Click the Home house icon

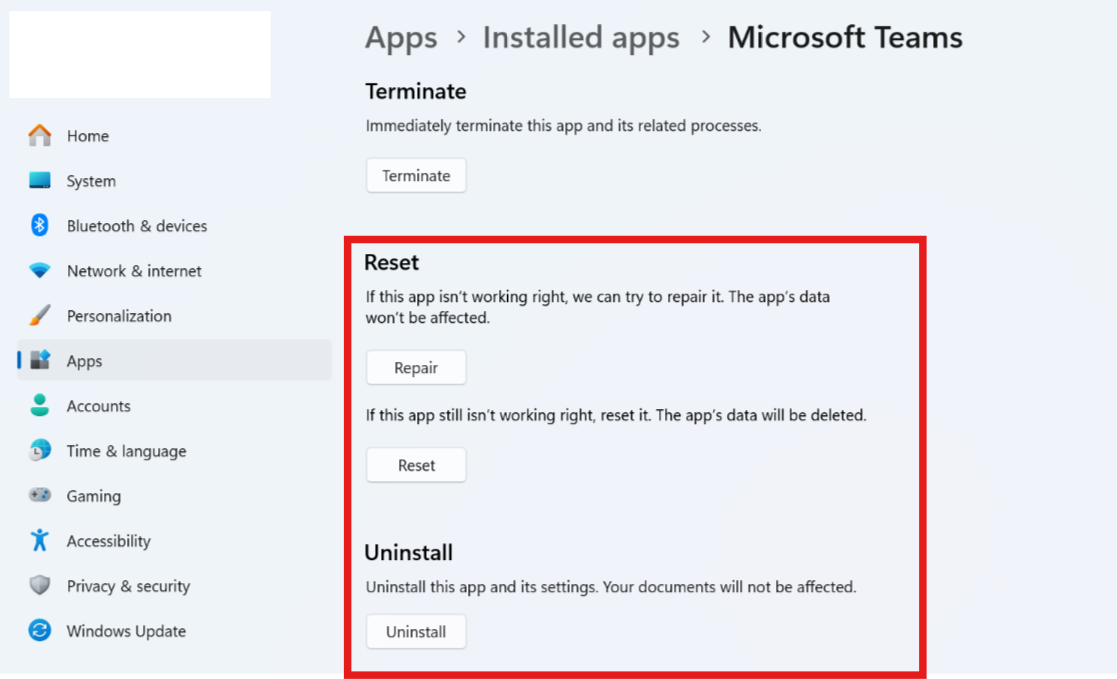click(40, 135)
